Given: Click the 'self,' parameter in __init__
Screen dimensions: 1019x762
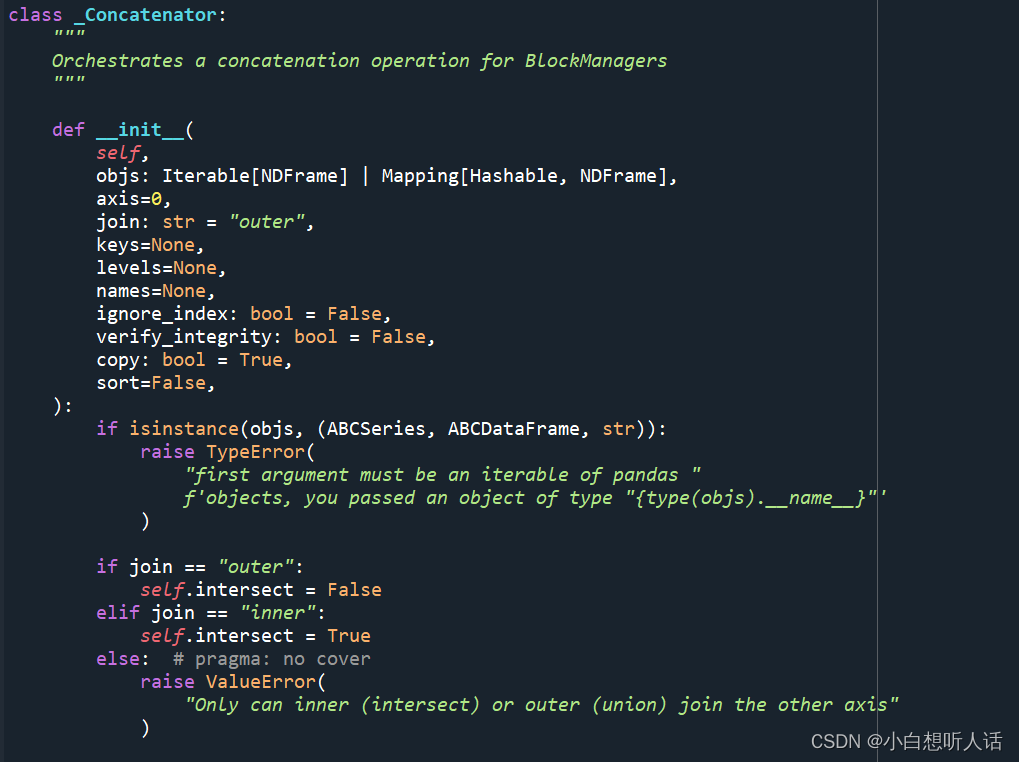Looking at the screenshot, I should 123,153.
